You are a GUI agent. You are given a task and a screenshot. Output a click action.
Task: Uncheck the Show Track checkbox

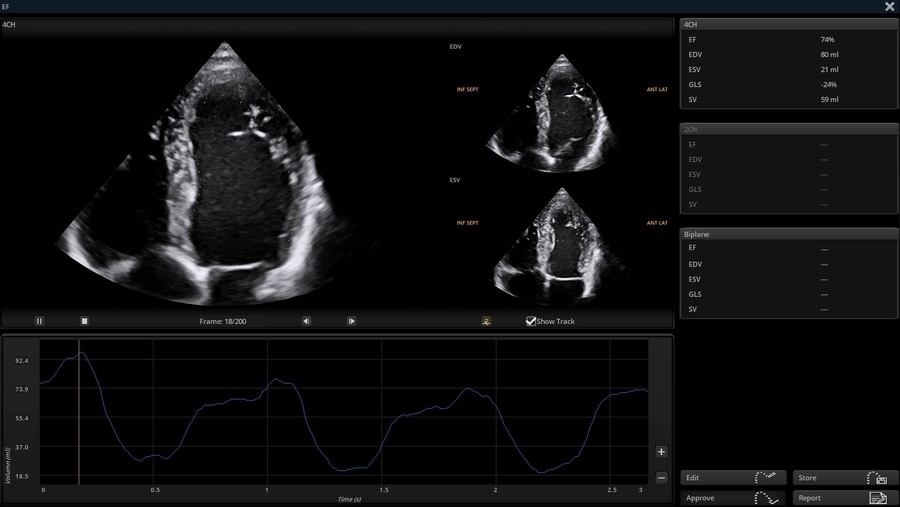click(531, 321)
